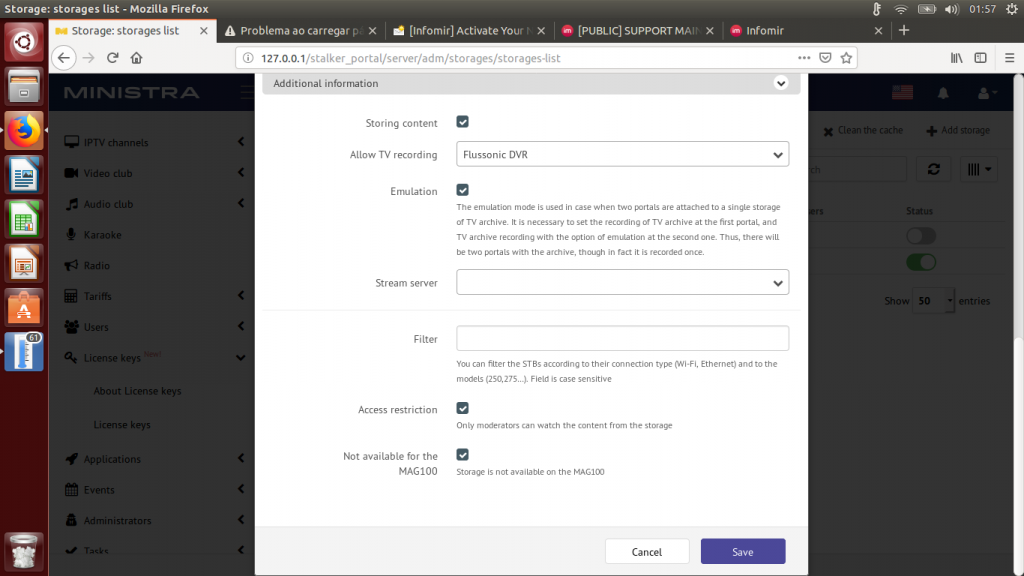Save page to Pocket icon
The width and height of the screenshot is (1024, 576).
coord(825,57)
